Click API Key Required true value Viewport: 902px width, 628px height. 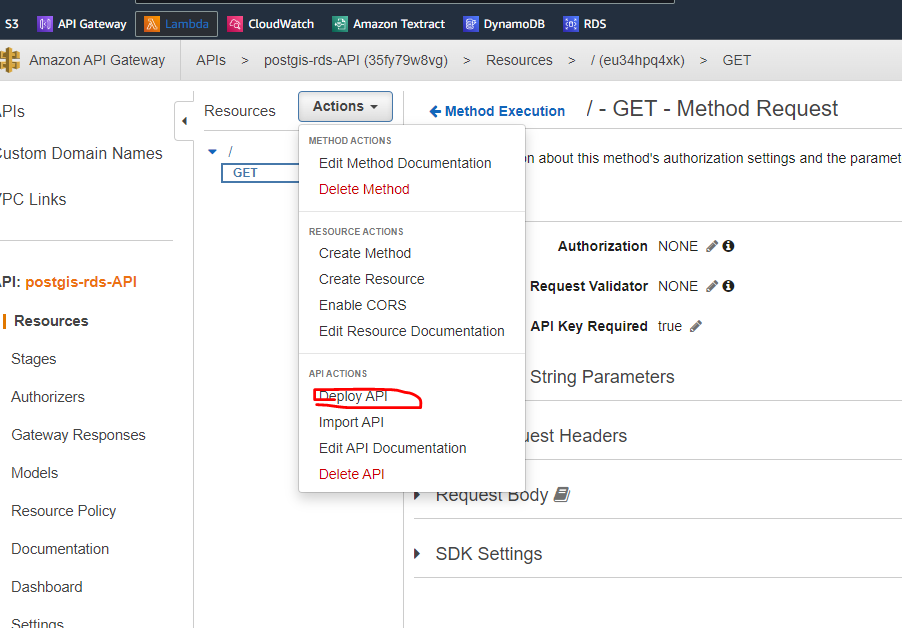670,326
